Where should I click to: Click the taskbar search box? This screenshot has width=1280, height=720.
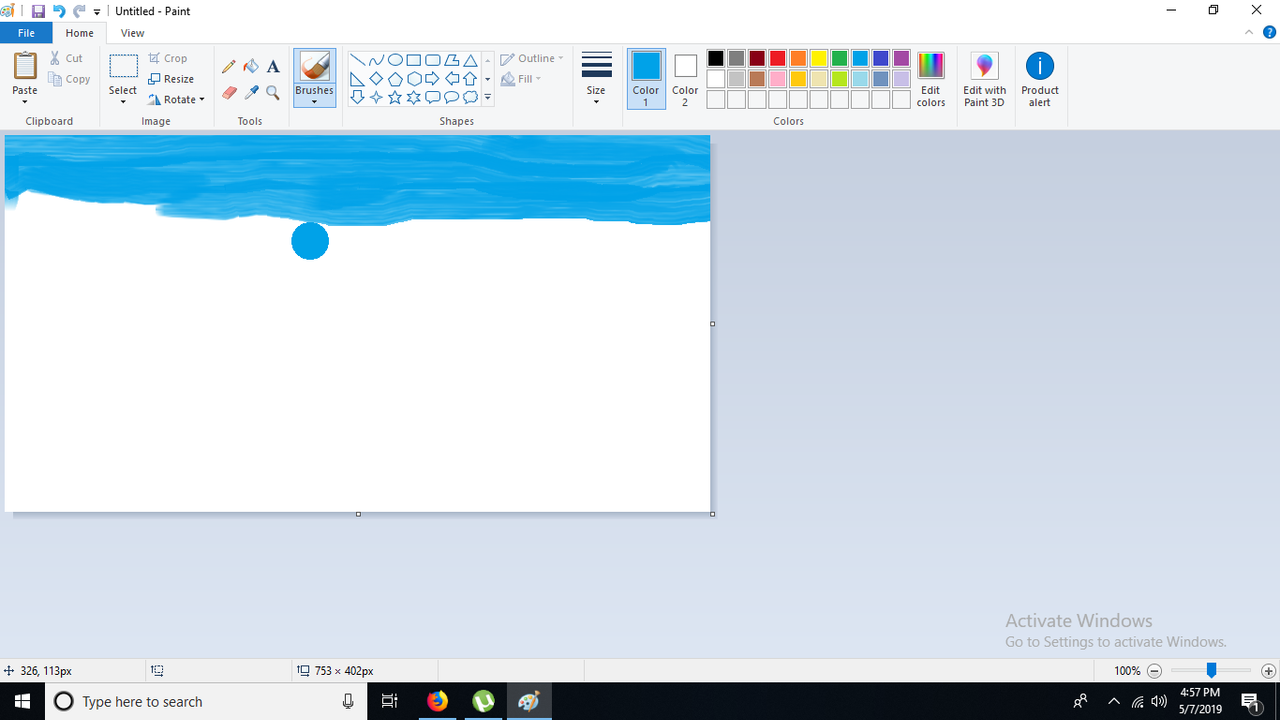tap(207, 701)
